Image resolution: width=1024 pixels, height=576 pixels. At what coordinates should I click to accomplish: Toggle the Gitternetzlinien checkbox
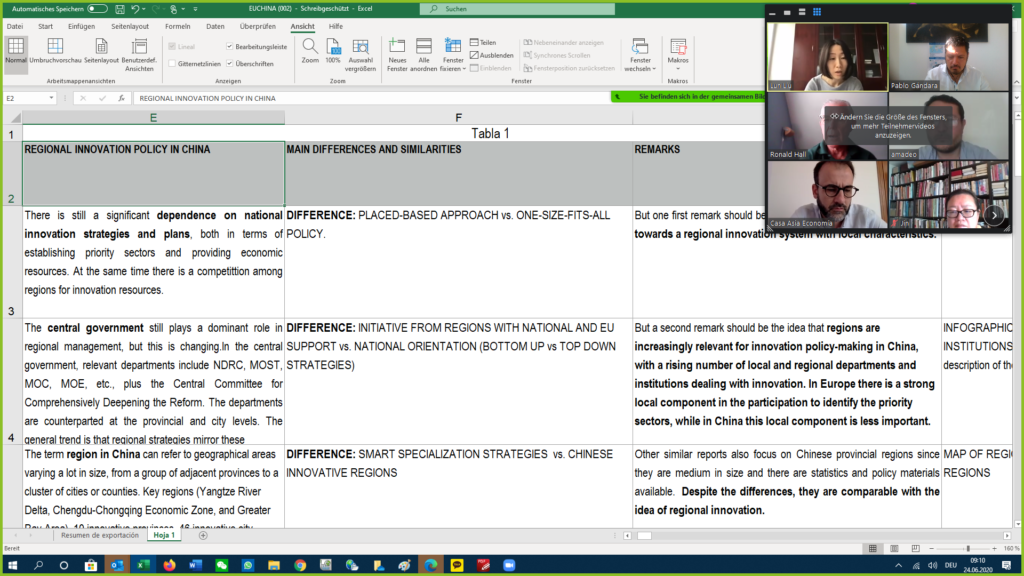tap(172, 63)
